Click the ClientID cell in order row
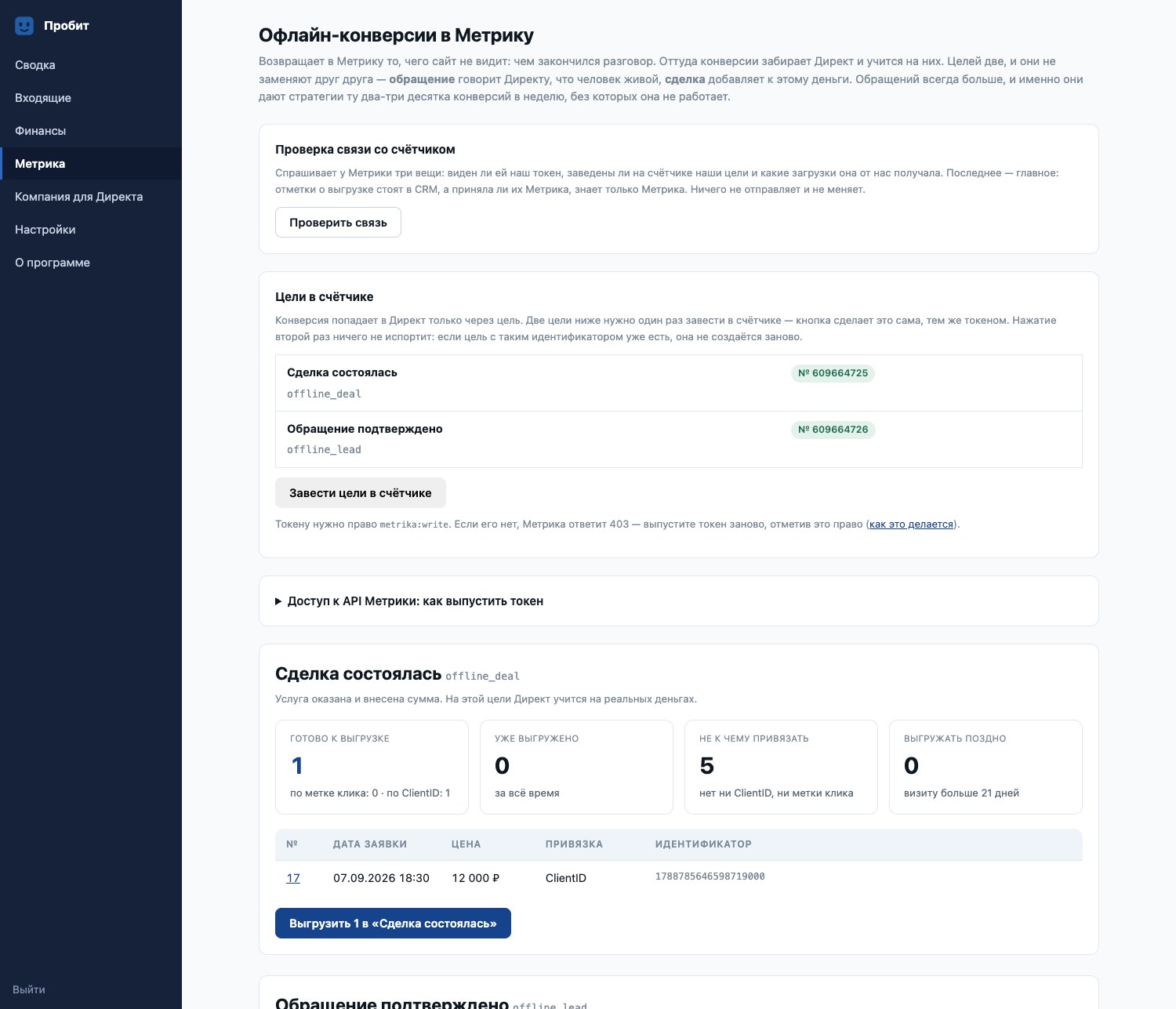1176x1009 pixels. [x=566, y=878]
